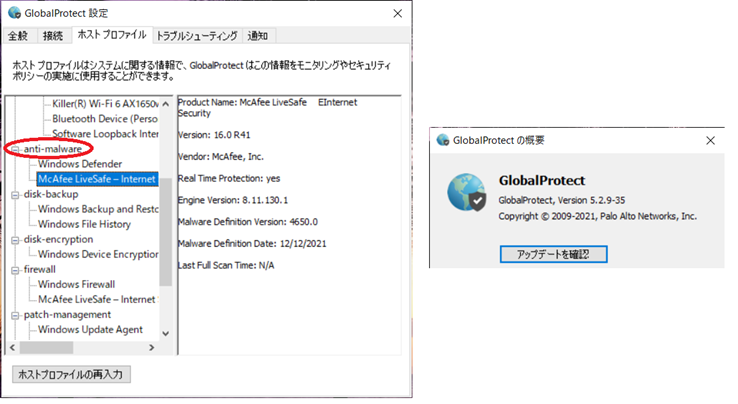
Task: Collapse the firewall tree node
Action: (16, 270)
